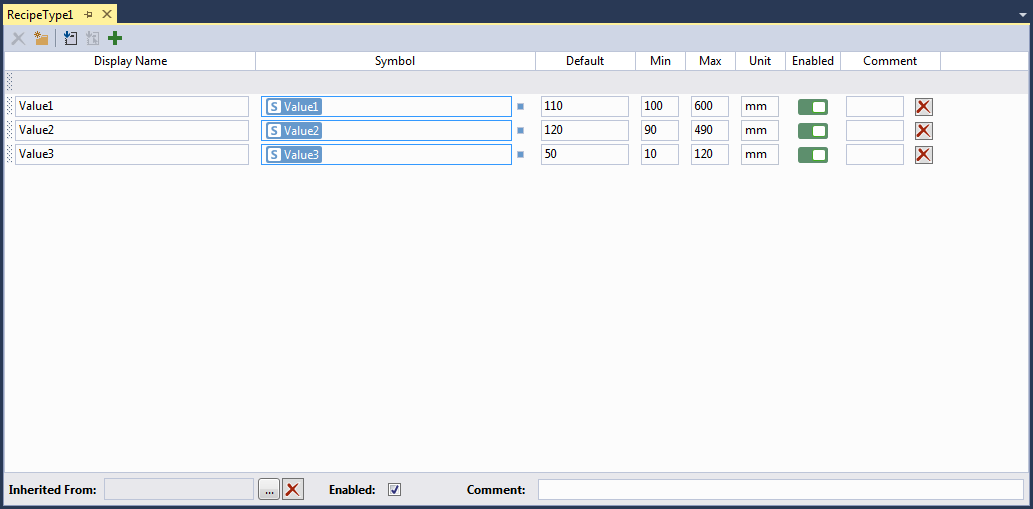
Task: Click the Min field showing 100
Action: click(x=659, y=107)
